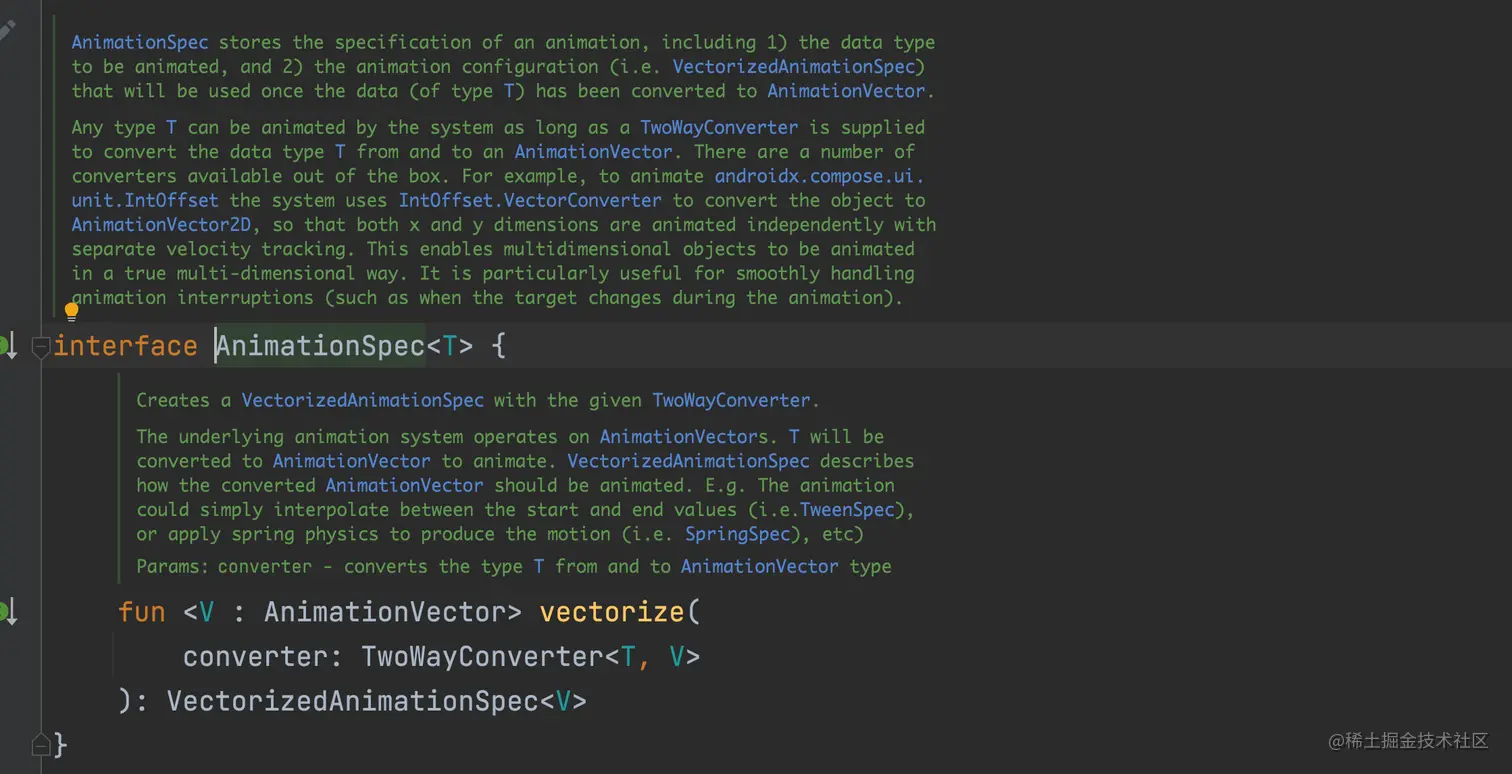Open the TweenSpec link in the method doc
This screenshot has height=774, width=1512.
(854, 510)
